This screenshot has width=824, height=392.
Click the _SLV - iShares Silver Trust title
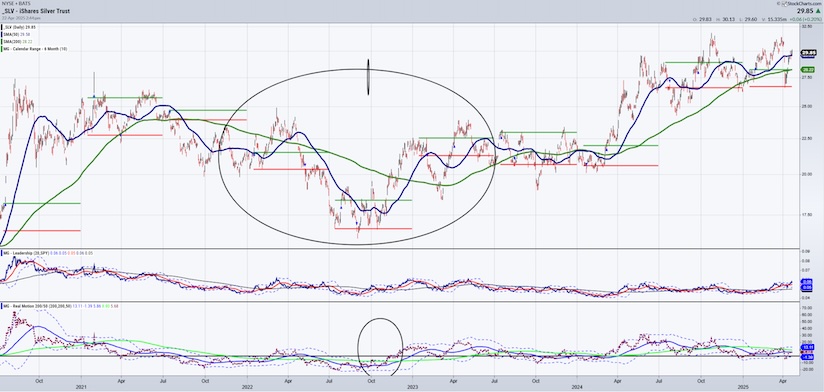pos(36,11)
